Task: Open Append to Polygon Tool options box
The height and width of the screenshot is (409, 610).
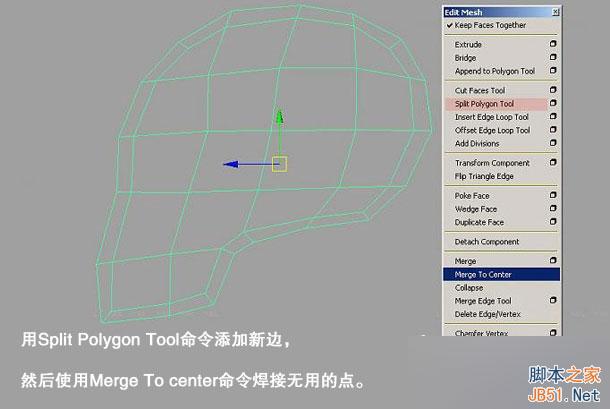Action: (553, 70)
